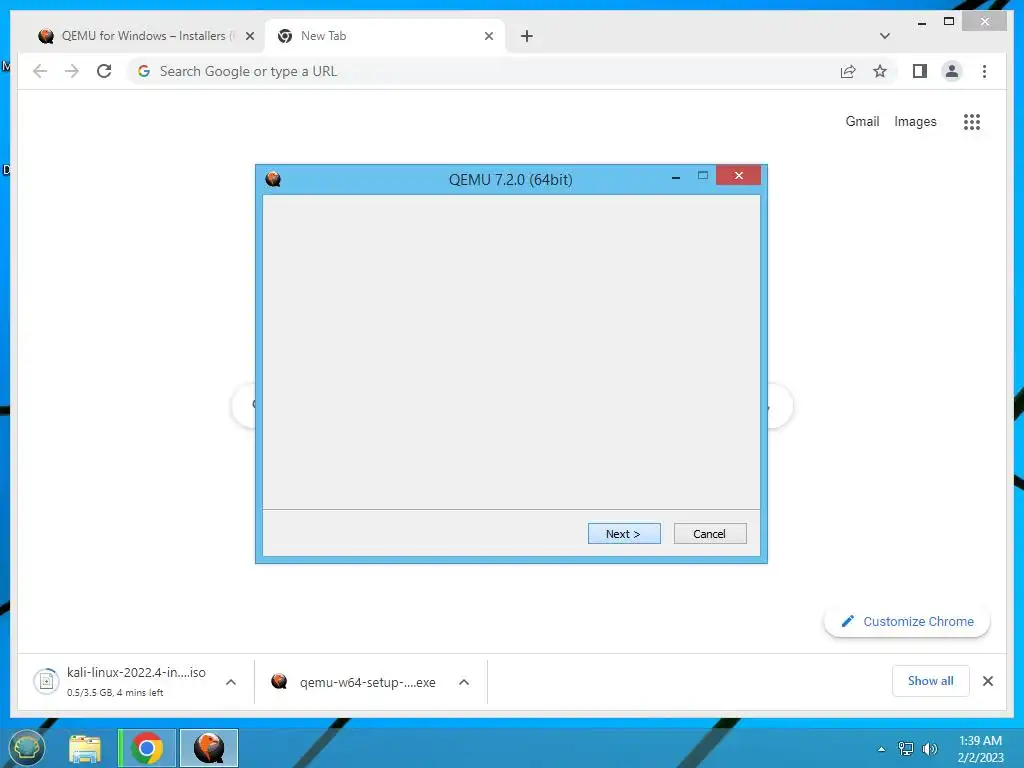Expand options for kali-linux ISO download
Image resolution: width=1024 pixels, height=768 pixels.
231,682
